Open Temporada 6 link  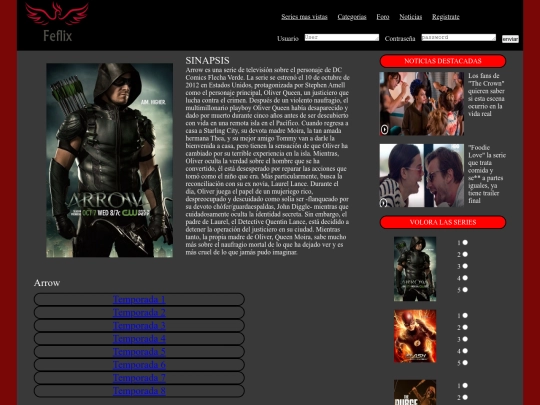(139, 365)
